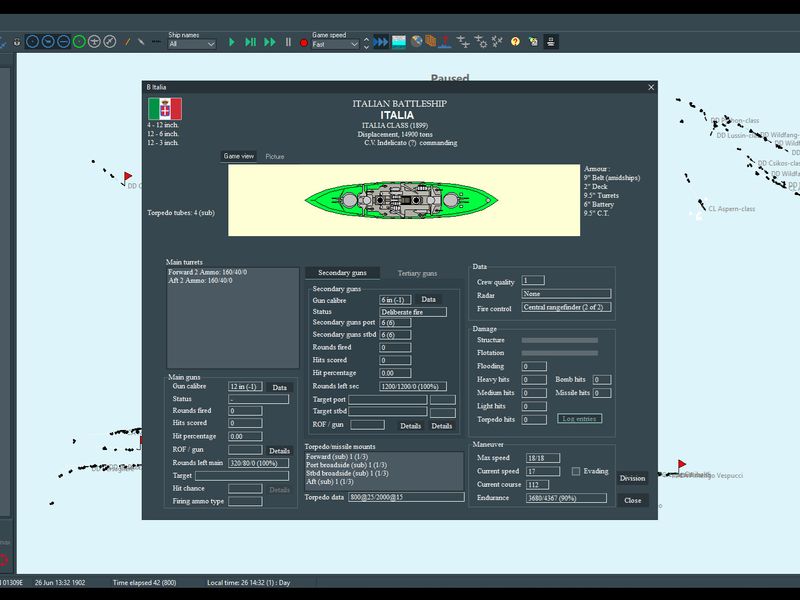This screenshot has height=600, width=800.
Task: Select the Secondary guns tab
Action: [x=342, y=273]
